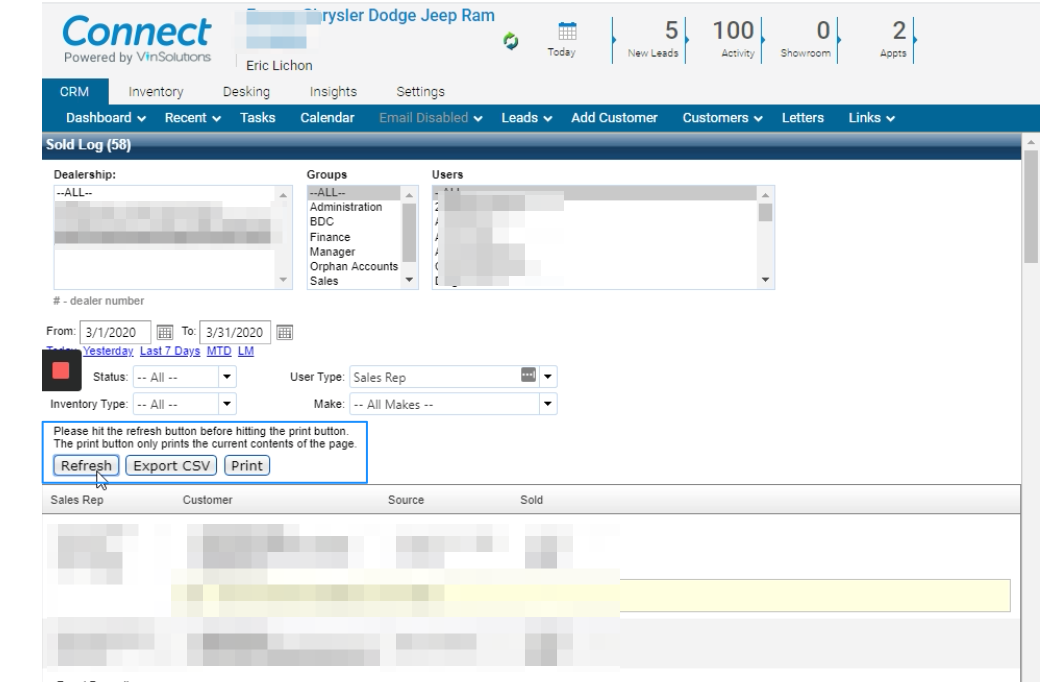Select Finance in Groups list
Screen dimensions: 1040x682
pos(354,237)
